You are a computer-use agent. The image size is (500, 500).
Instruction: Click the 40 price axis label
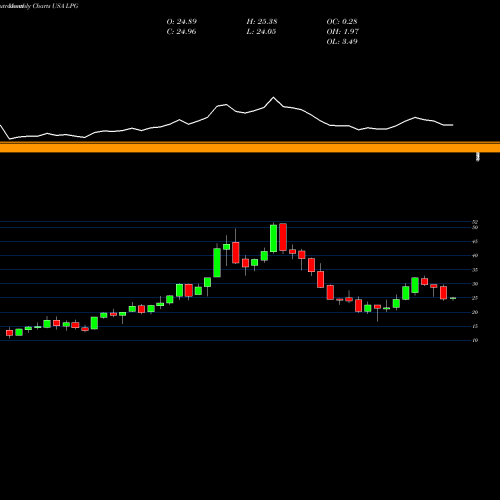point(475,256)
